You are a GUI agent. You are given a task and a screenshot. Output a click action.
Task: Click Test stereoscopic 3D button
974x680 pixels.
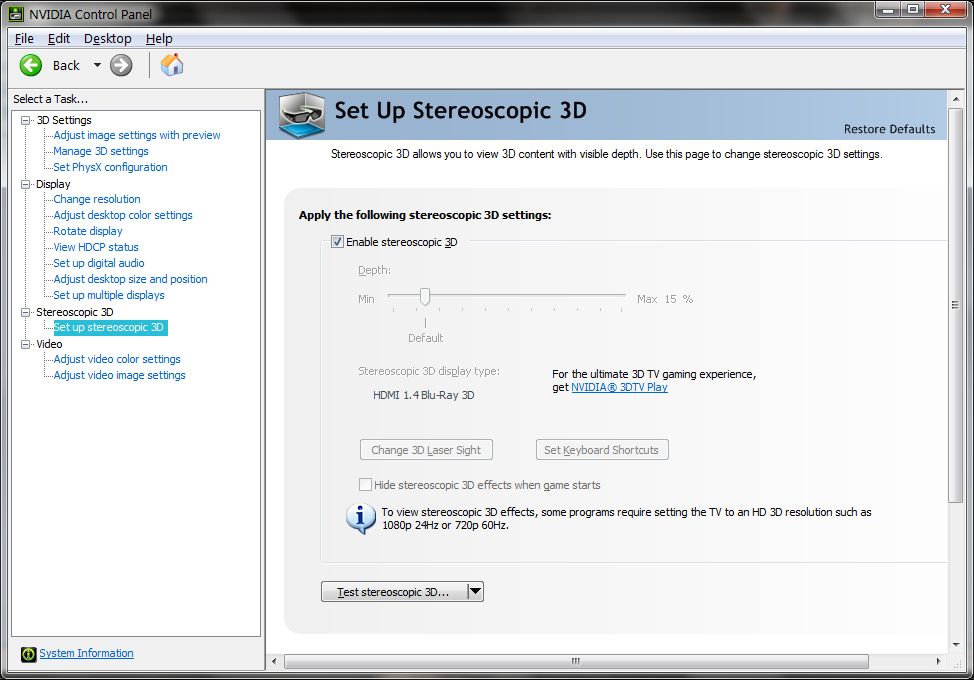tap(394, 592)
